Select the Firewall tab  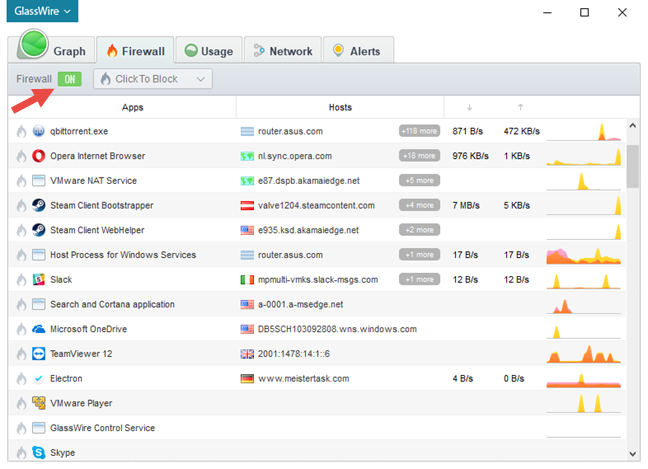coord(136,50)
